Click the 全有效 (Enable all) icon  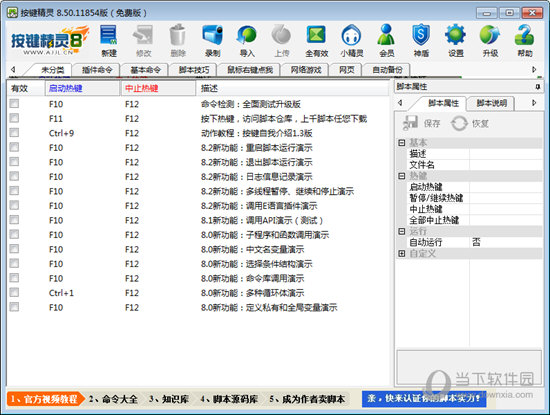316,41
